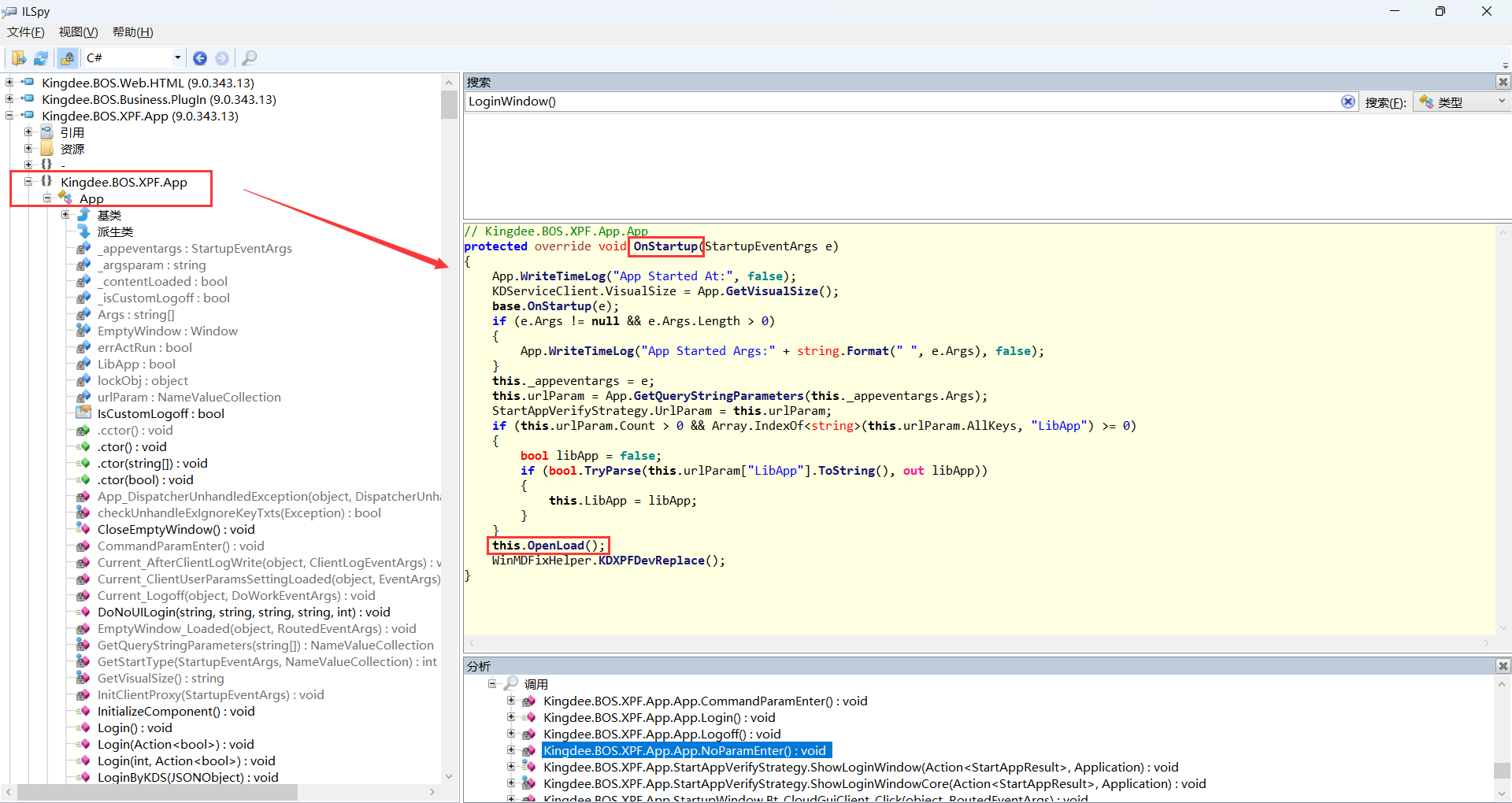Select GetVisualSize() : string method
The width and height of the screenshot is (1512, 803).
coord(161,678)
